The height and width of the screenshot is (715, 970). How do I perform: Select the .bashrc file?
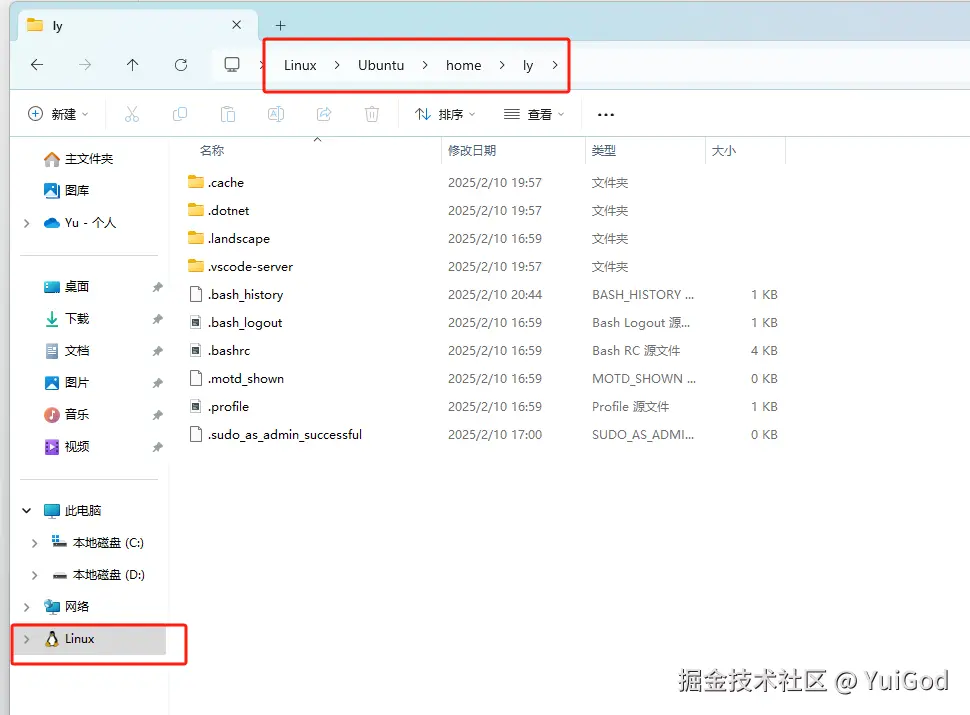tap(219, 351)
